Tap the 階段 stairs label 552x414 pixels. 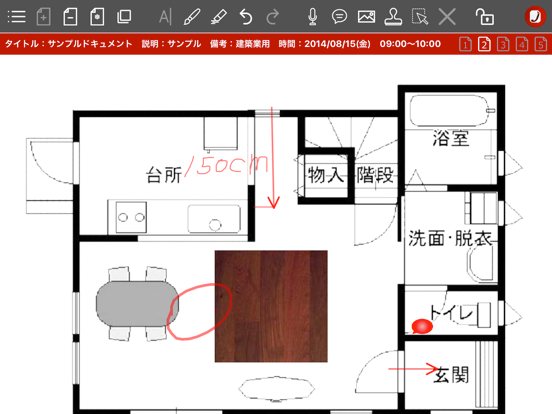375,175
